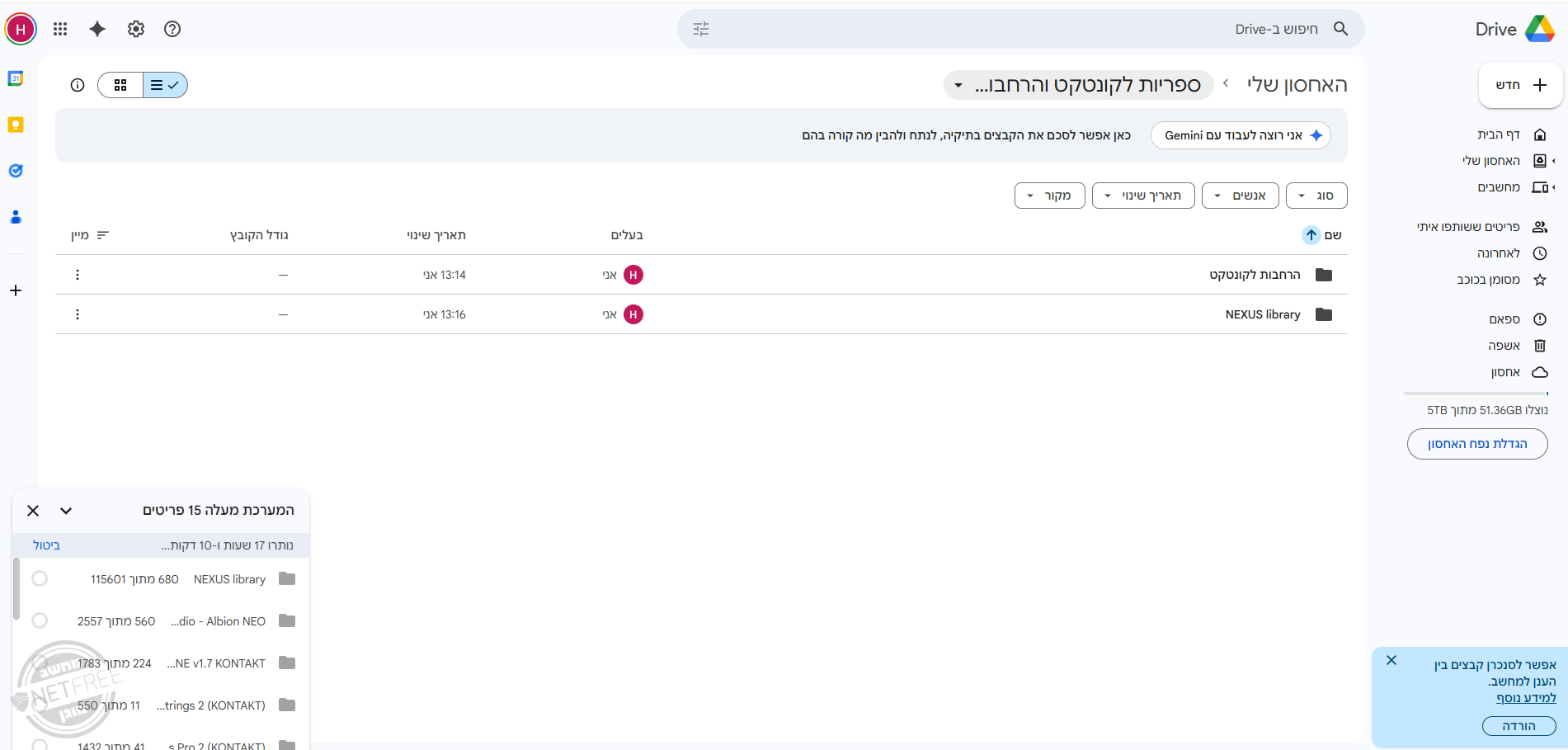1568x750 pixels.
Task: Toggle name column sort direction arrow
Action: (x=1311, y=235)
